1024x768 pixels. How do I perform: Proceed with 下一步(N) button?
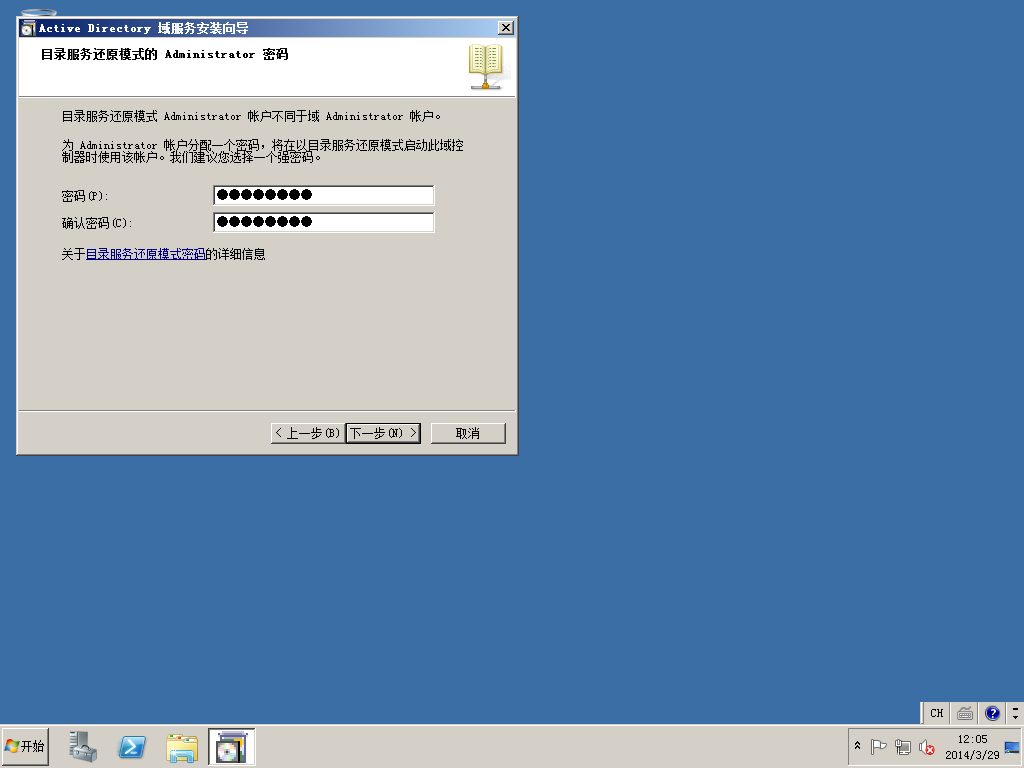point(383,433)
